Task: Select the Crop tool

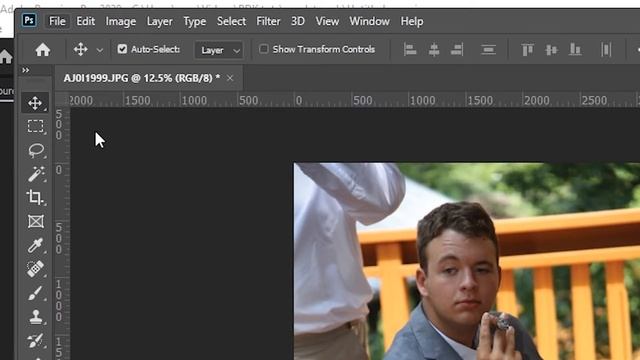Action: pyautogui.click(x=36, y=198)
